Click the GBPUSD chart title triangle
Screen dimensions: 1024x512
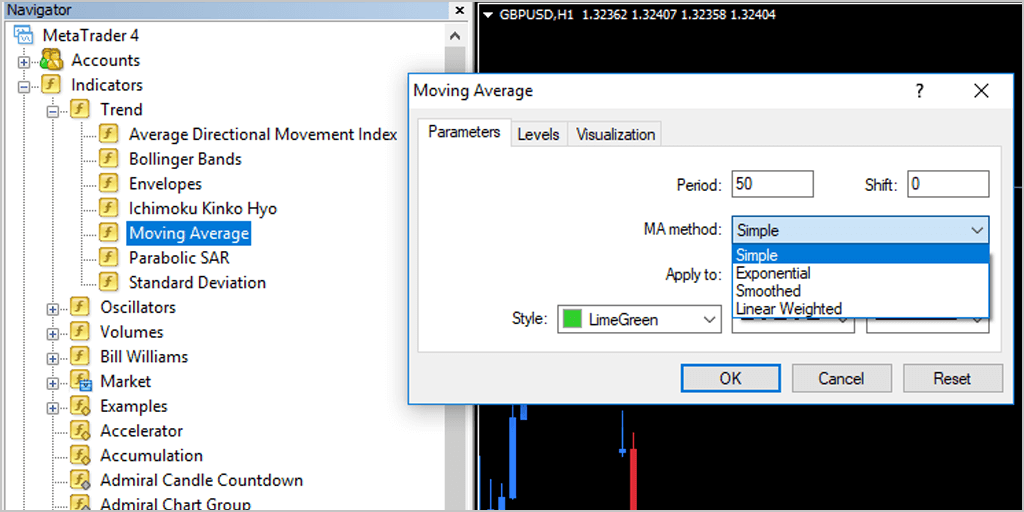click(x=487, y=14)
